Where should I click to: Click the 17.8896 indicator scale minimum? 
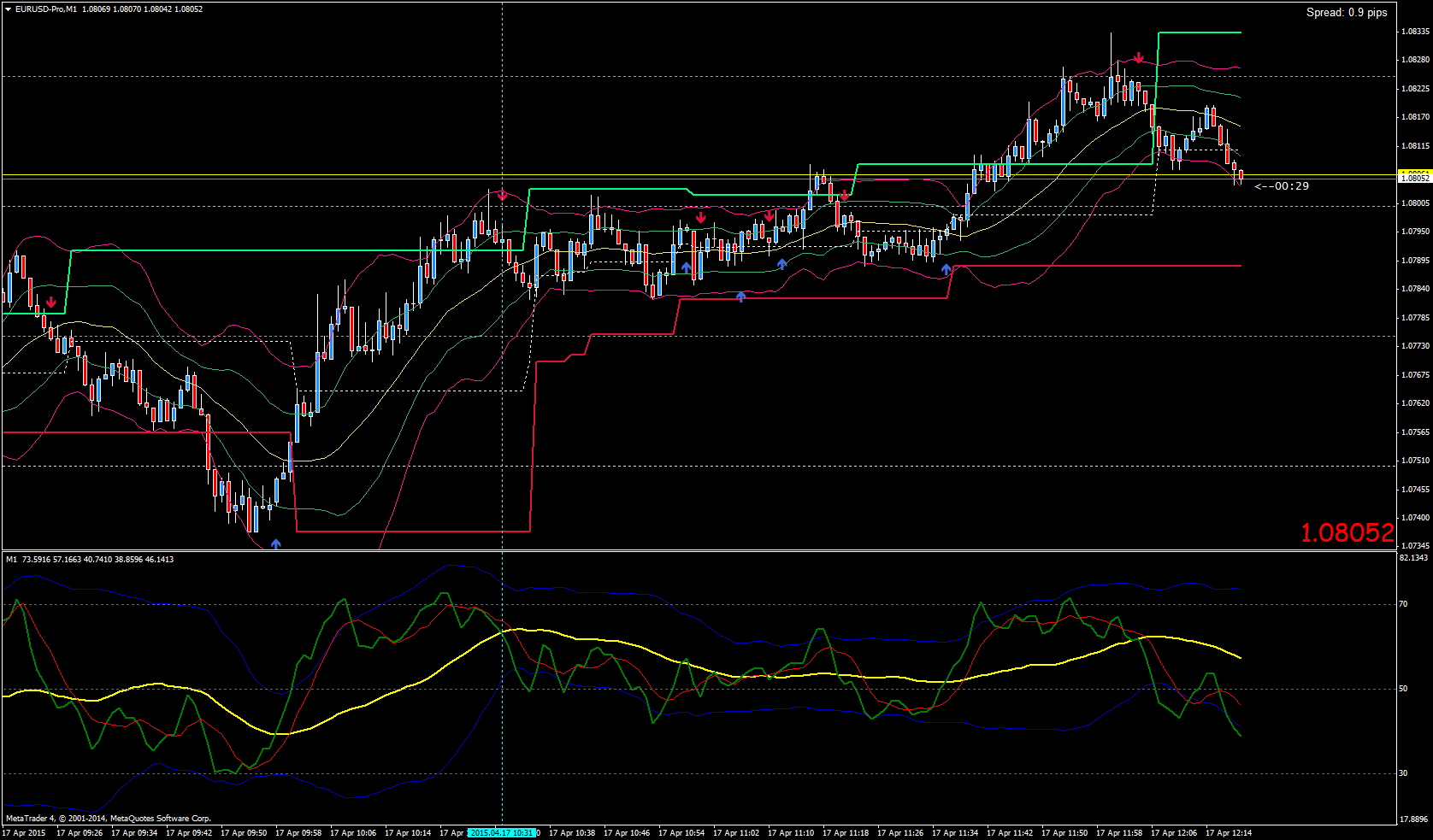pyautogui.click(x=1414, y=820)
